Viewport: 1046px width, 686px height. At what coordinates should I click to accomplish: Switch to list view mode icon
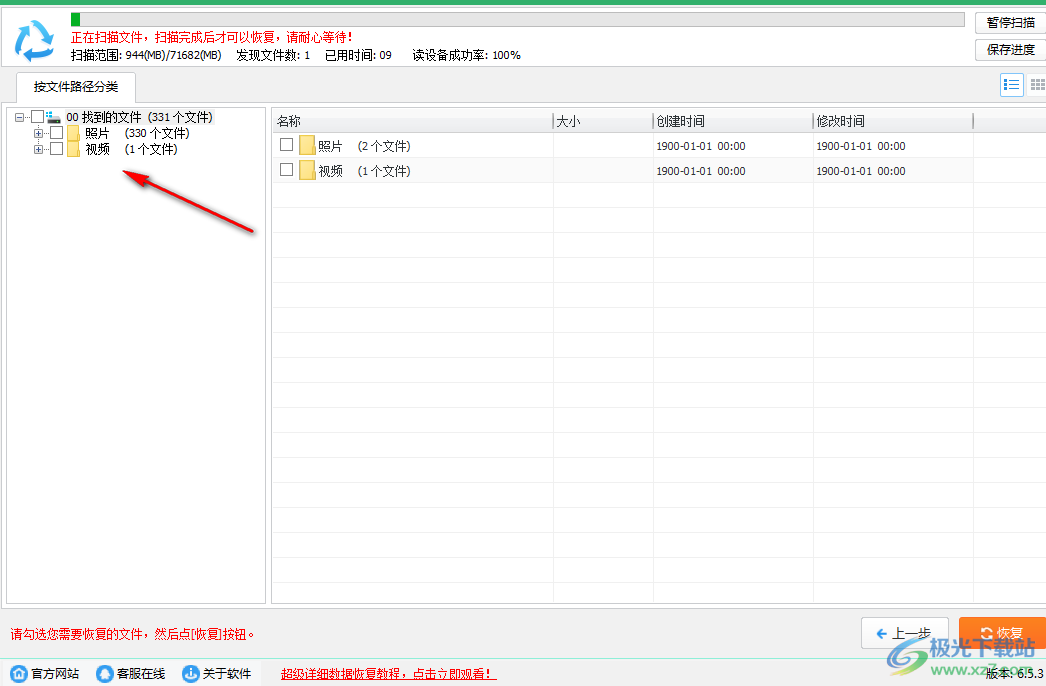pos(1011,85)
